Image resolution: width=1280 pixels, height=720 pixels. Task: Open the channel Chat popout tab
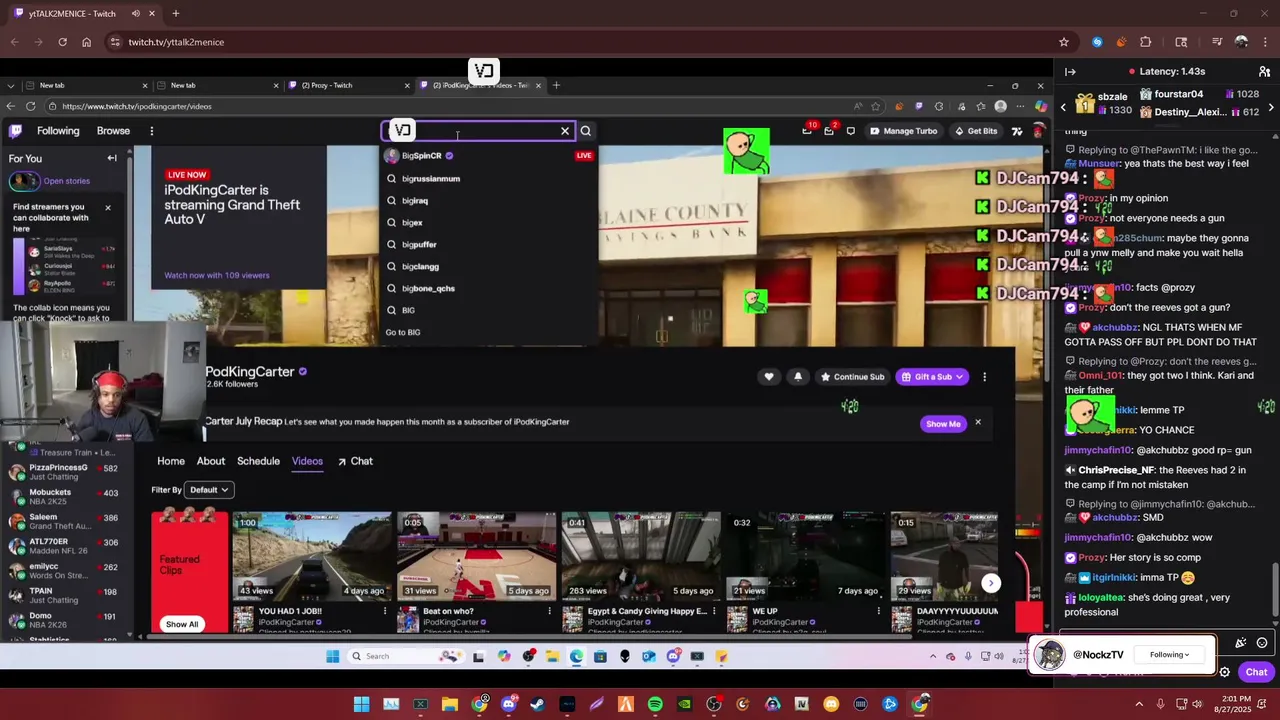point(355,461)
